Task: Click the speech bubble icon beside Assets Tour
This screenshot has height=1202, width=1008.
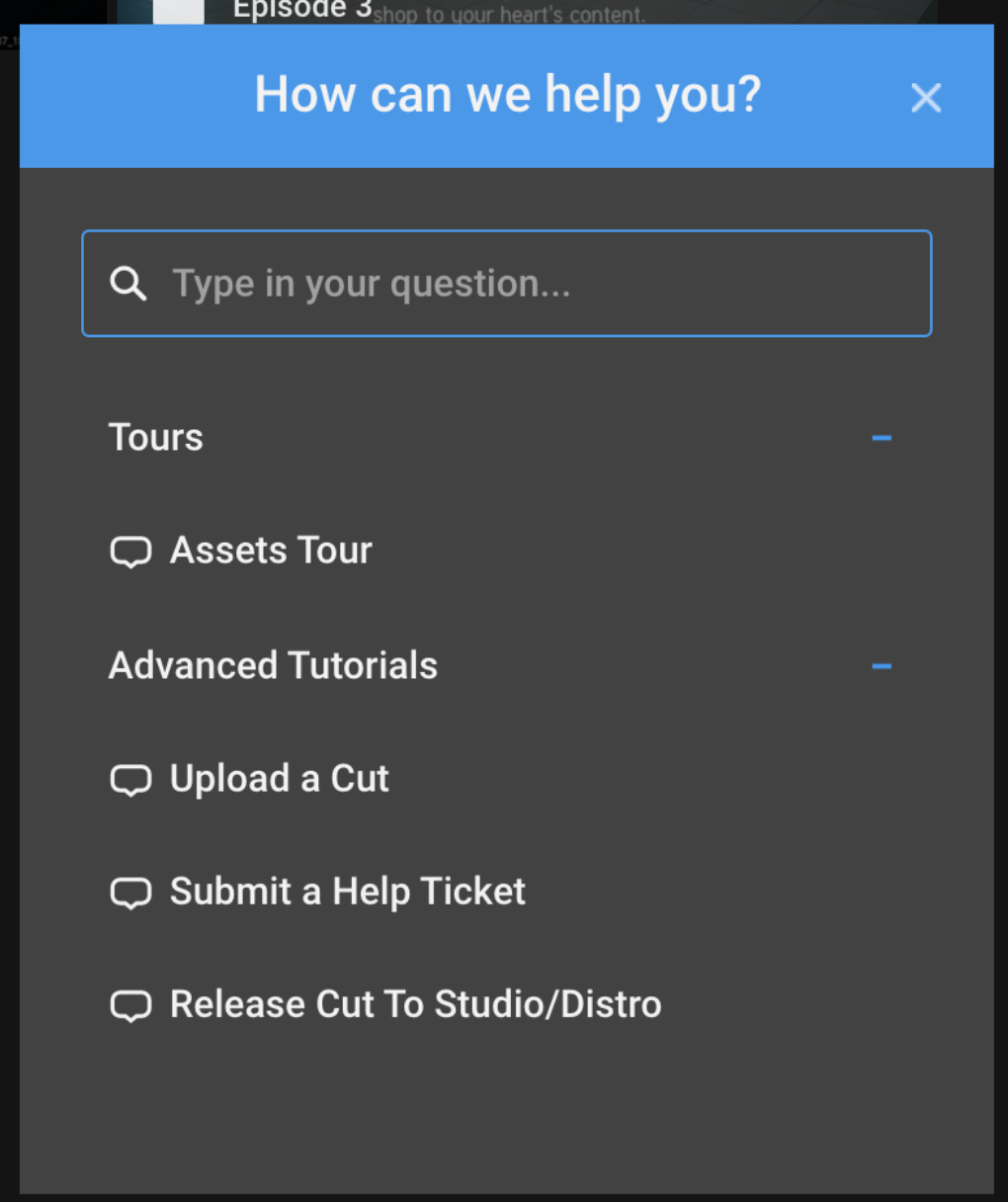Action: (x=130, y=552)
